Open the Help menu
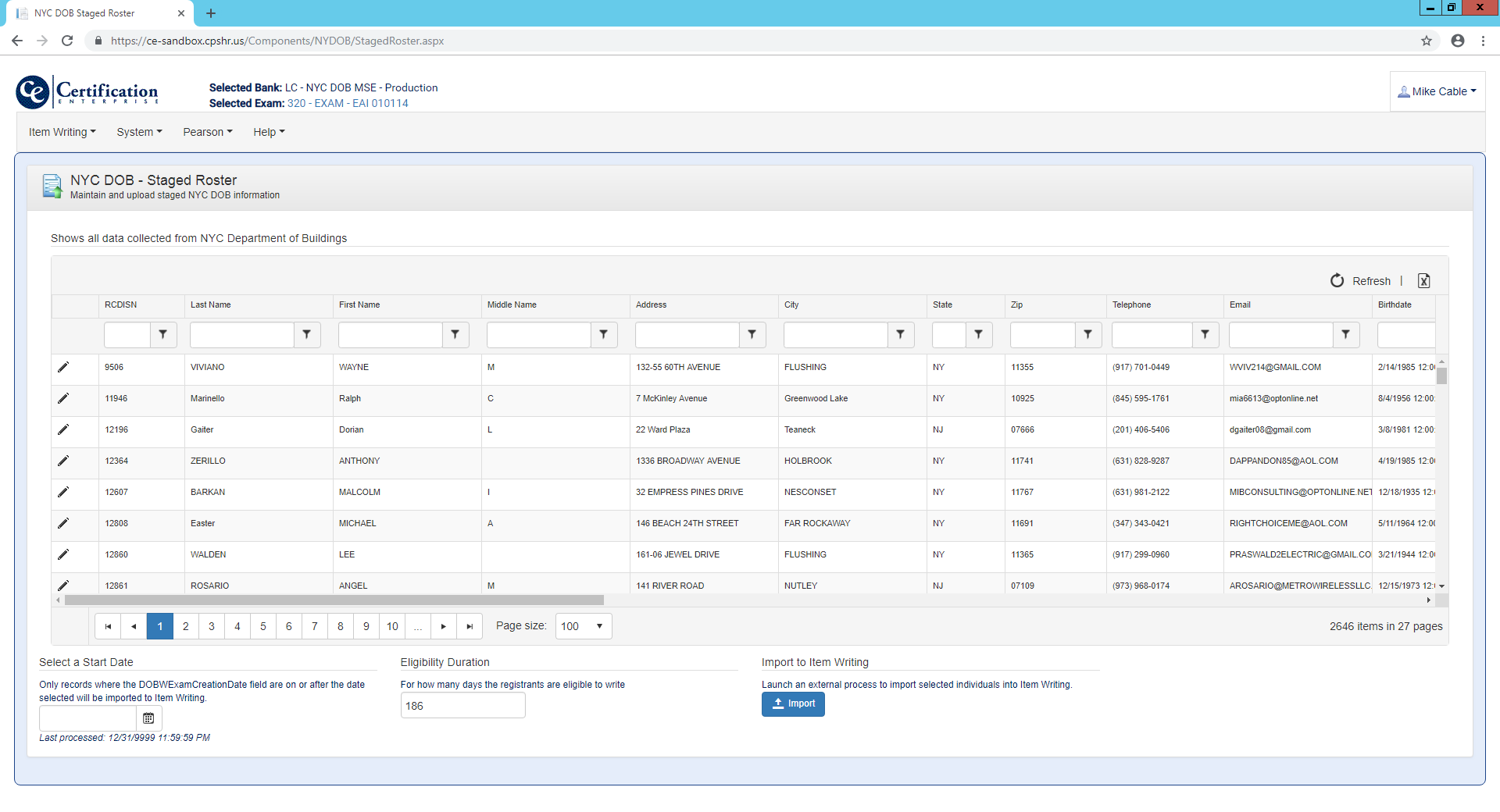 [x=269, y=132]
